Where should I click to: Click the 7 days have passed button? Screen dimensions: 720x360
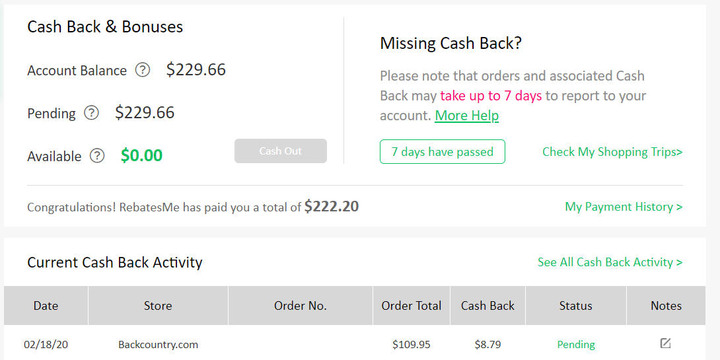click(442, 152)
